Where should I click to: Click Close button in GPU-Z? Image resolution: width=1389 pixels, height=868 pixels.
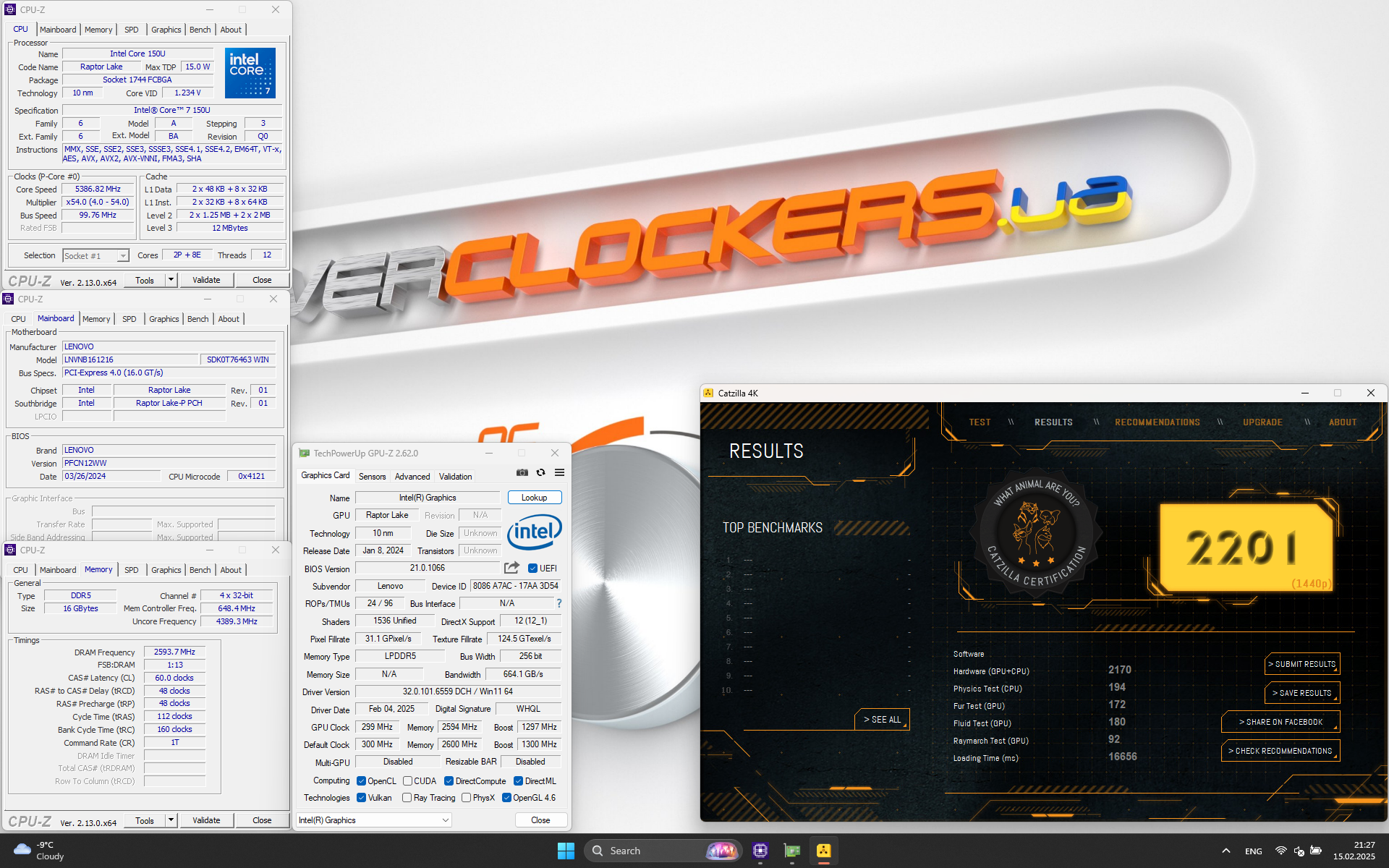(540, 820)
